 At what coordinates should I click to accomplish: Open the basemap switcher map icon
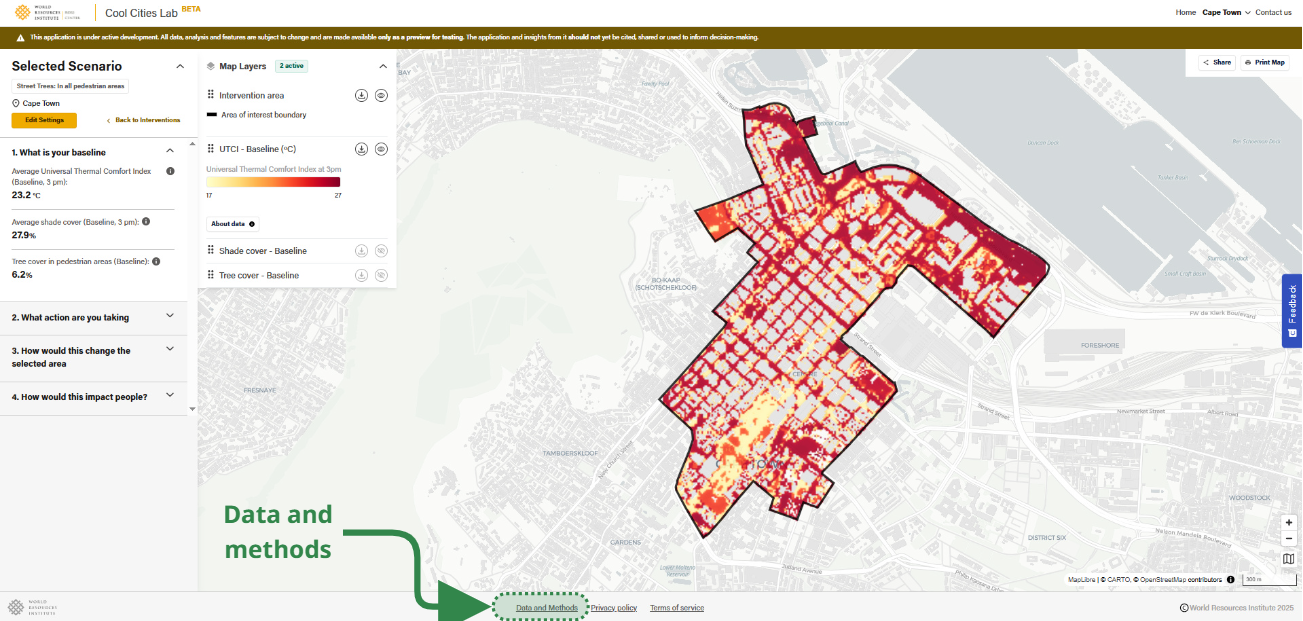pos(1289,559)
